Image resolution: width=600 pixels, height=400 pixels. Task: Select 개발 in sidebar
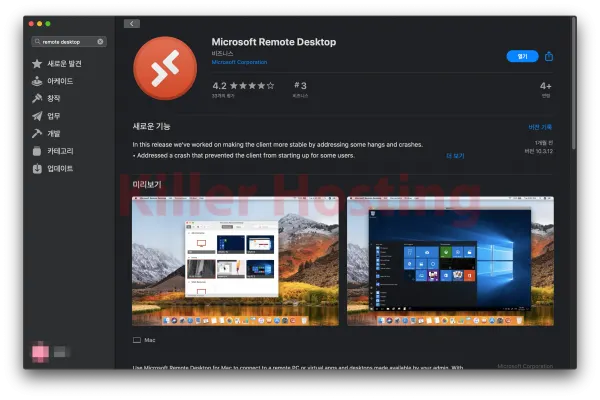[54, 133]
